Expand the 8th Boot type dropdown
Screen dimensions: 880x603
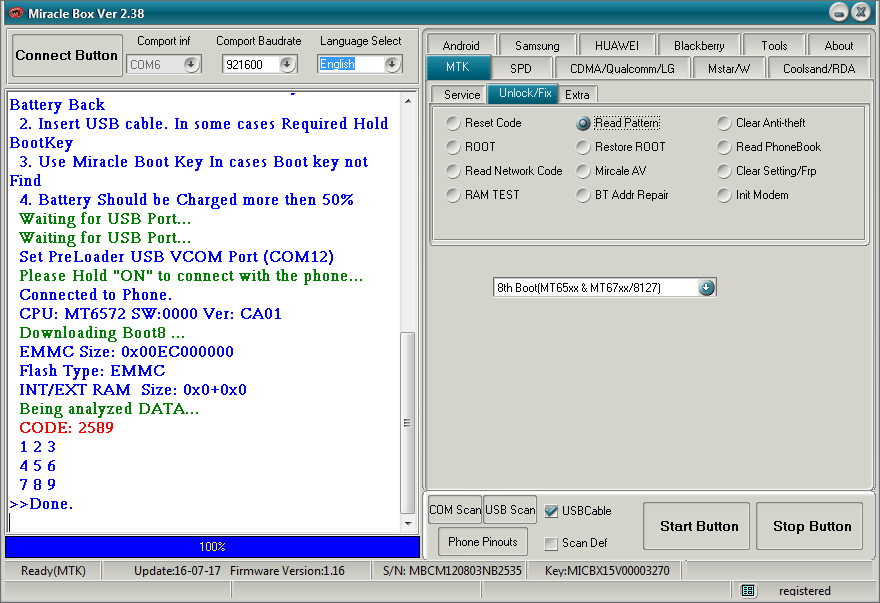[706, 287]
